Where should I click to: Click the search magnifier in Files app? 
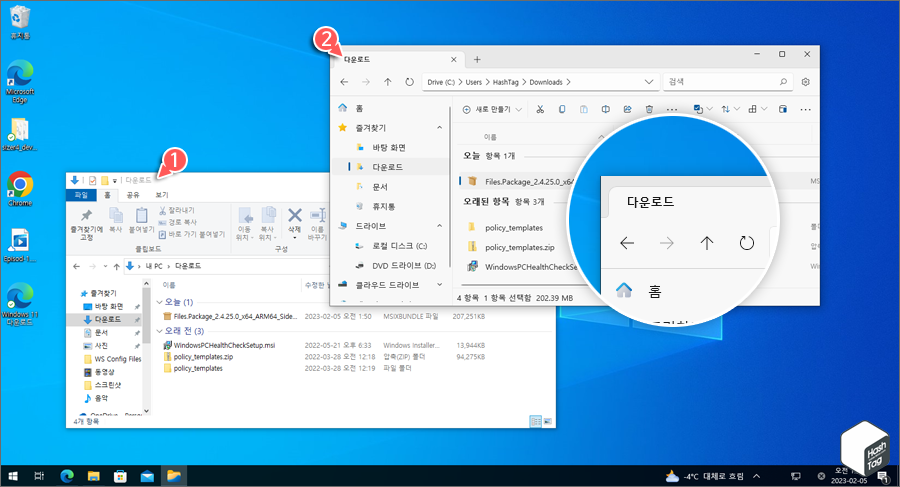pos(783,82)
